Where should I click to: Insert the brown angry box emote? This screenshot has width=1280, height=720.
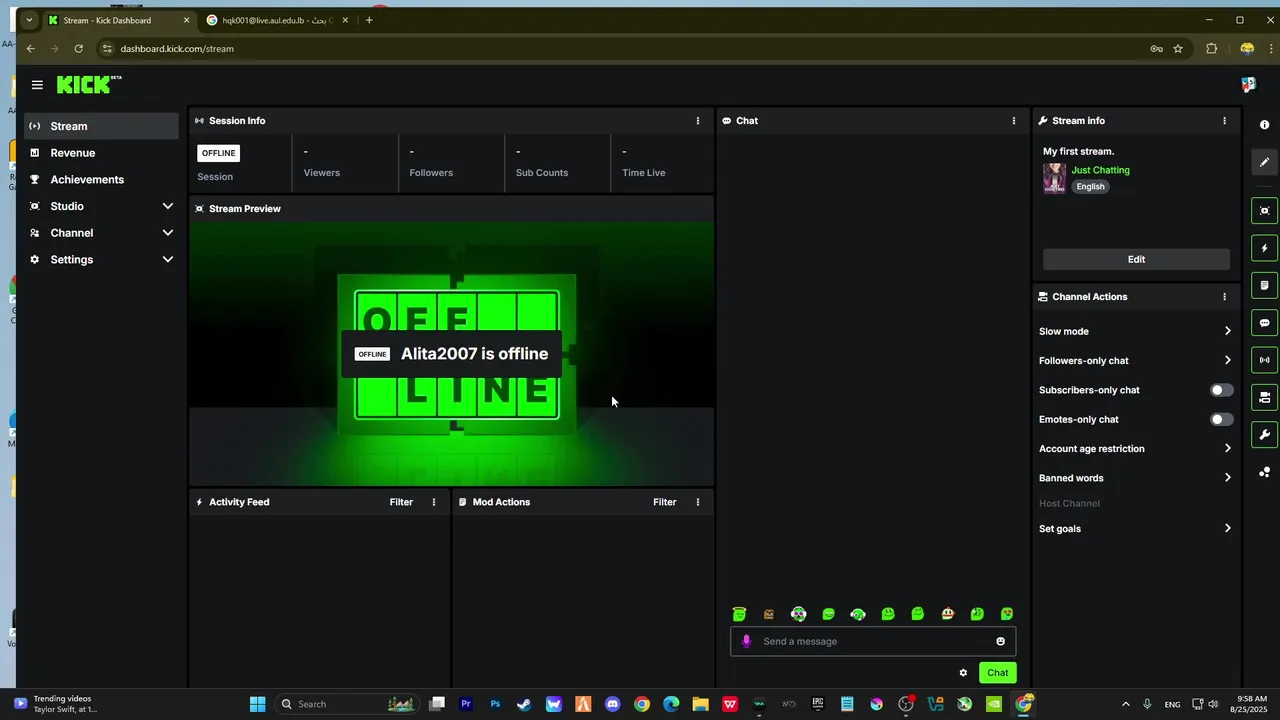point(769,614)
